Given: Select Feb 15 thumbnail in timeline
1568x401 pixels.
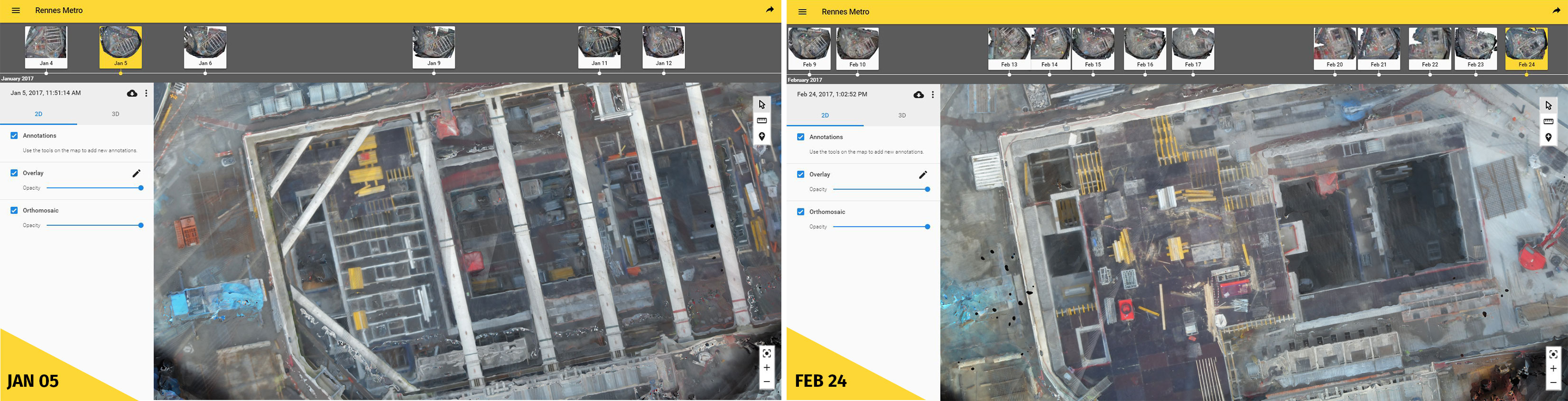Looking at the screenshot, I should click(1093, 48).
